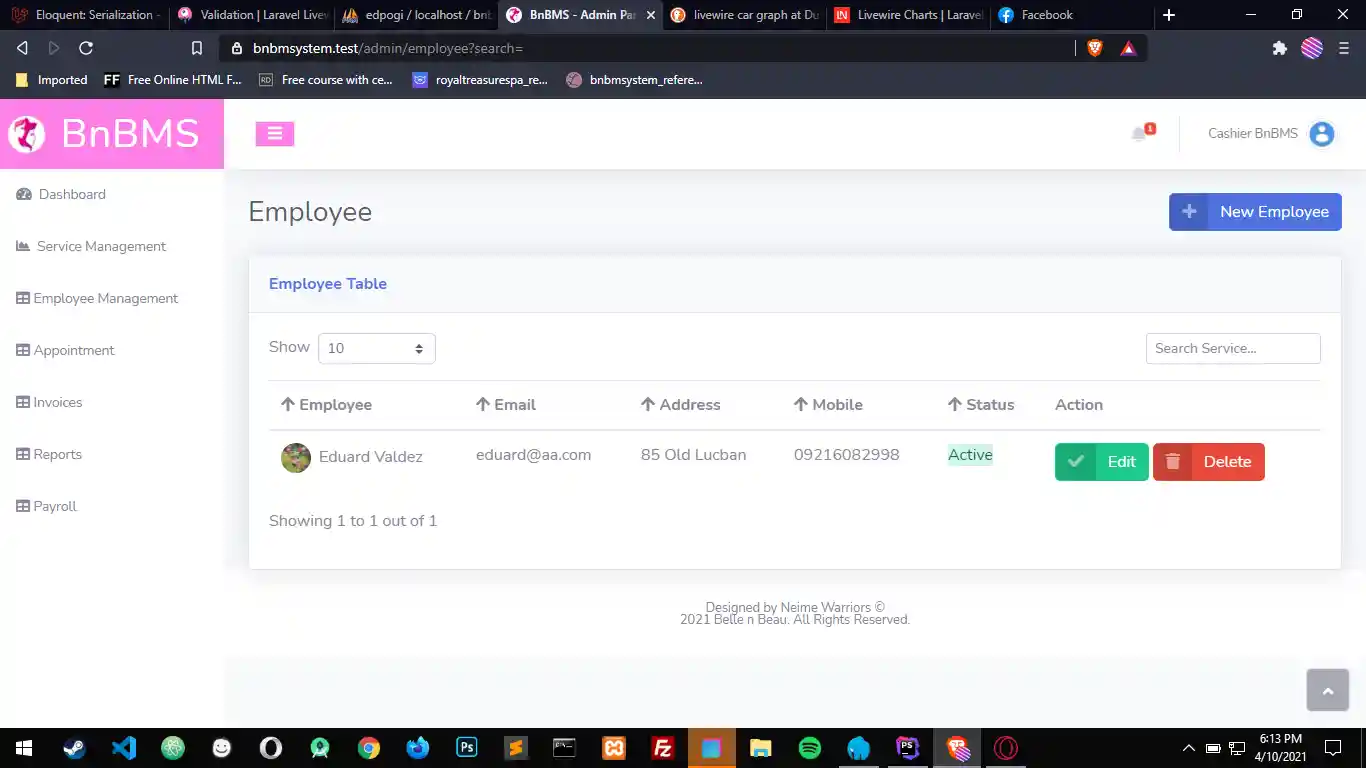This screenshot has height=768, width=1366.
Task: Open Employee Management in the sidebar
Action: (x=97, y=298)
